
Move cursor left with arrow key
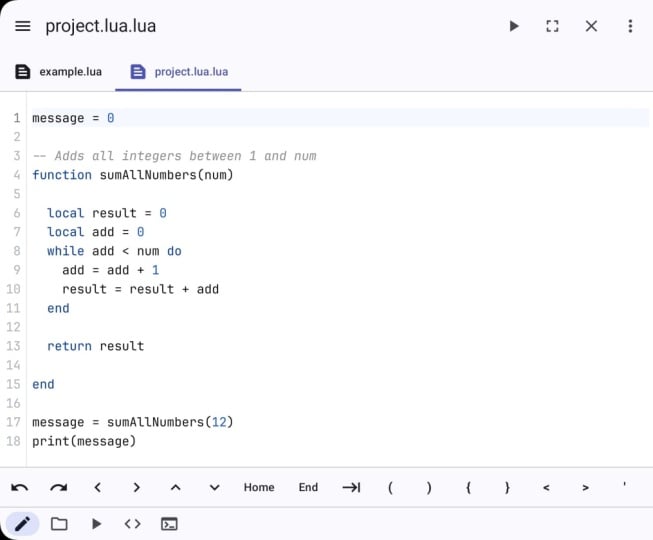[x=97, y=487]
